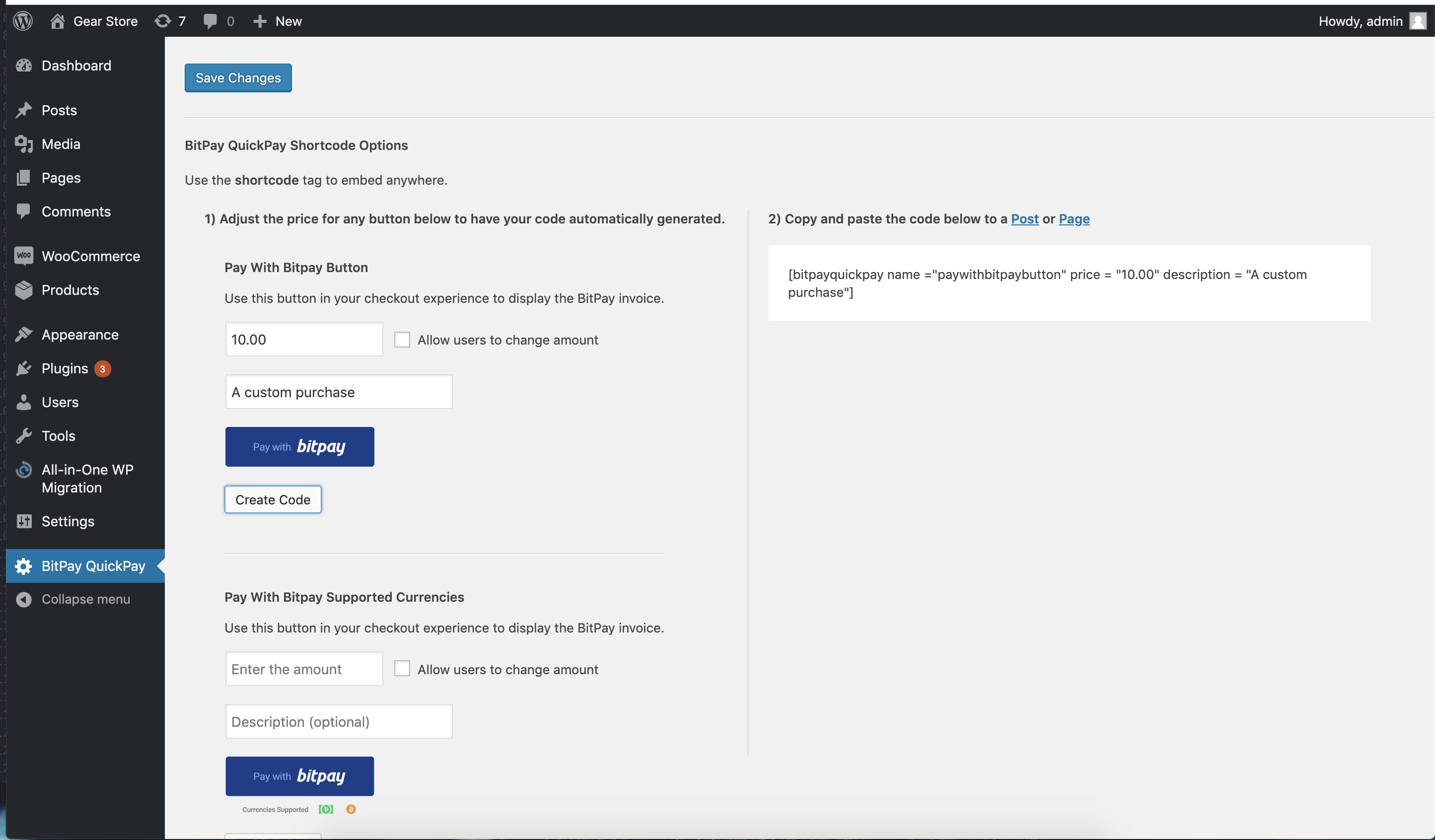Open the Appearance menu
The height and width of the screenshot is (840, 1435).
coord(80,334)
